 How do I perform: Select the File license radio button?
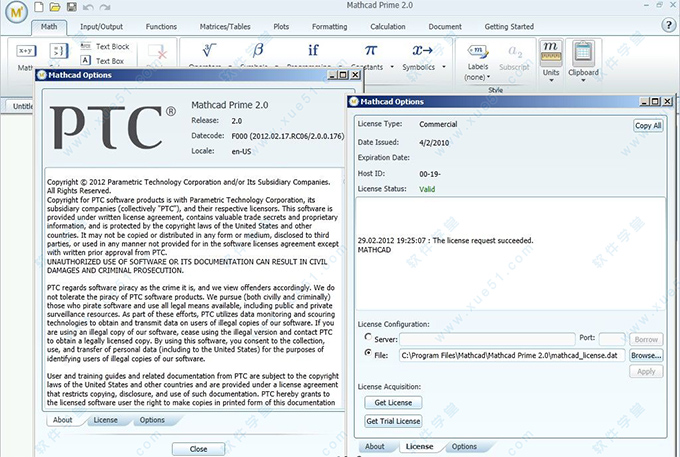(368, 353)
